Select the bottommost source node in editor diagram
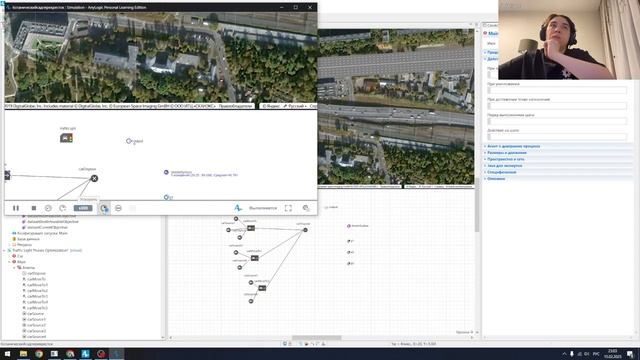Screen dimensions: 640x360 pos(251,301)
